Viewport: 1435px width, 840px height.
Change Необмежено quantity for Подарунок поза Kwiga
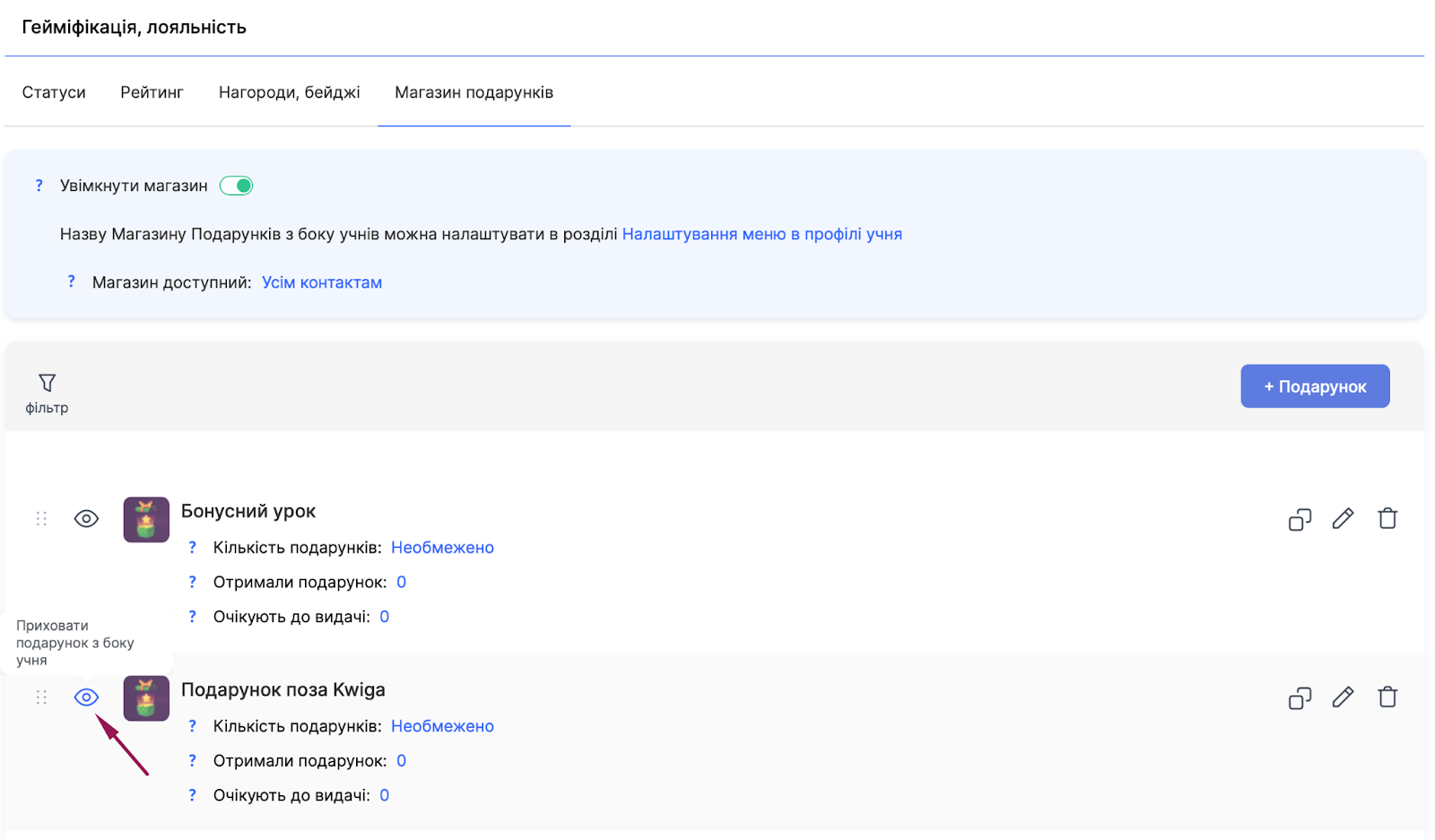coord(442,726)
